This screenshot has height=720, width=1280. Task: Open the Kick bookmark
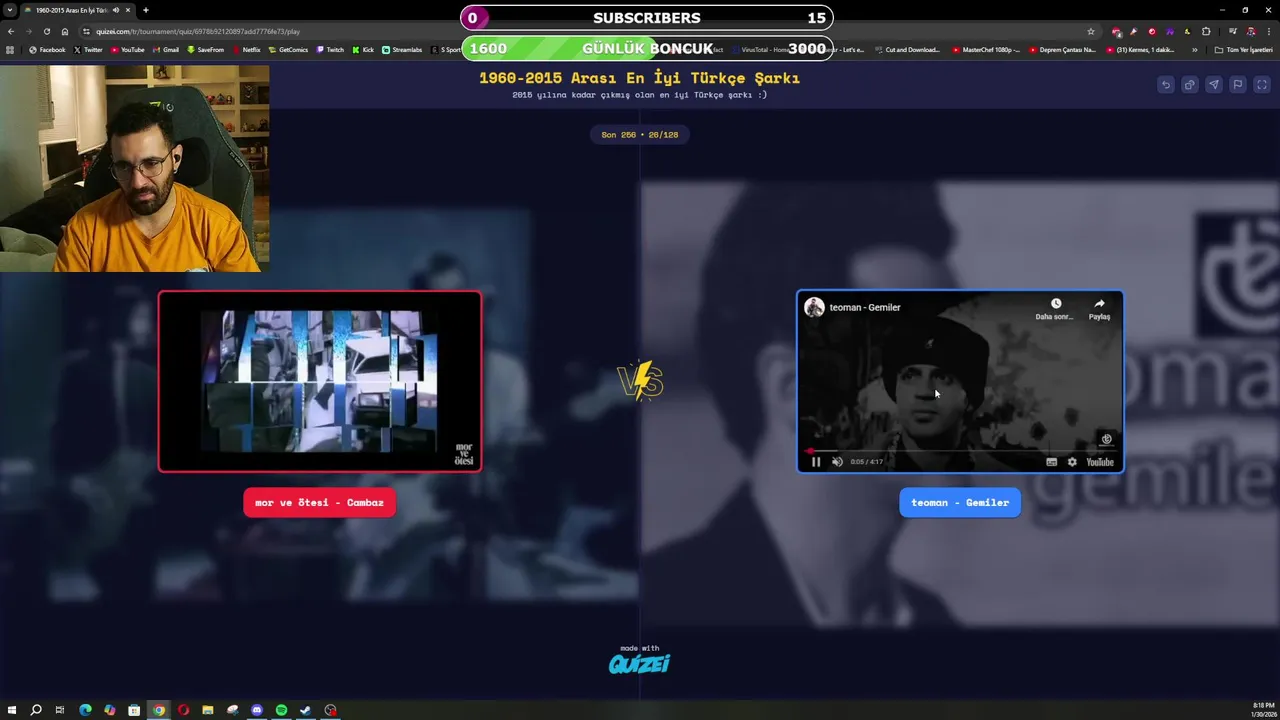363,49
